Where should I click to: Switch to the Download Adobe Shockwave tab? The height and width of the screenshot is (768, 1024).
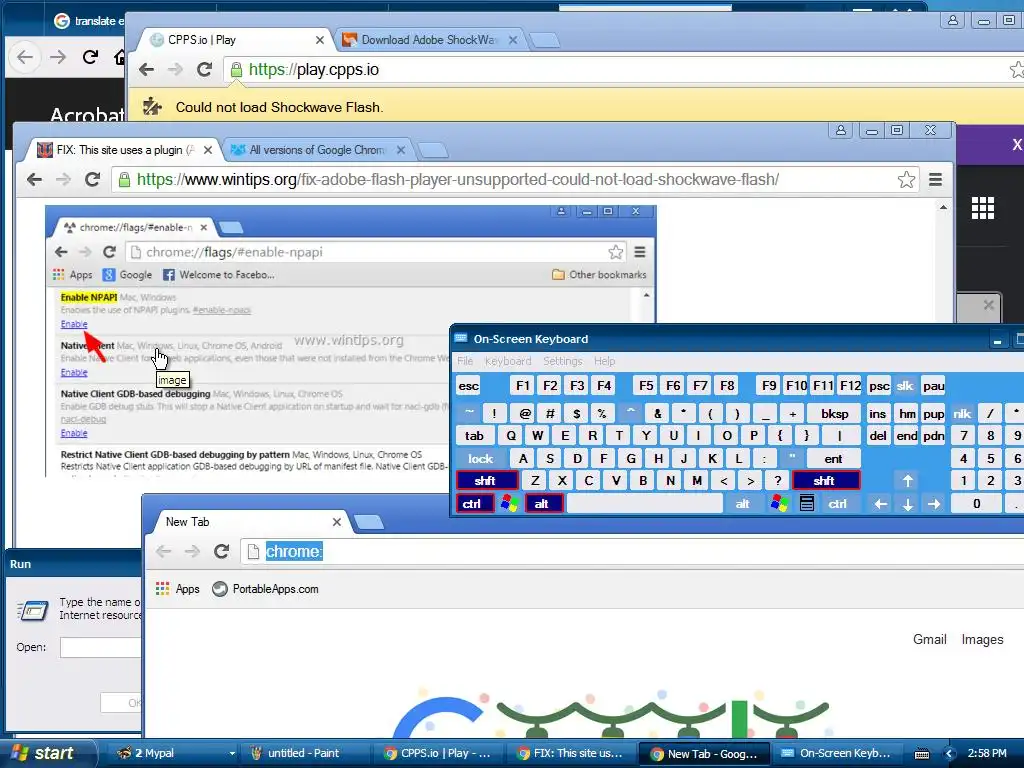pyautogui.click(x=430, y=40)
